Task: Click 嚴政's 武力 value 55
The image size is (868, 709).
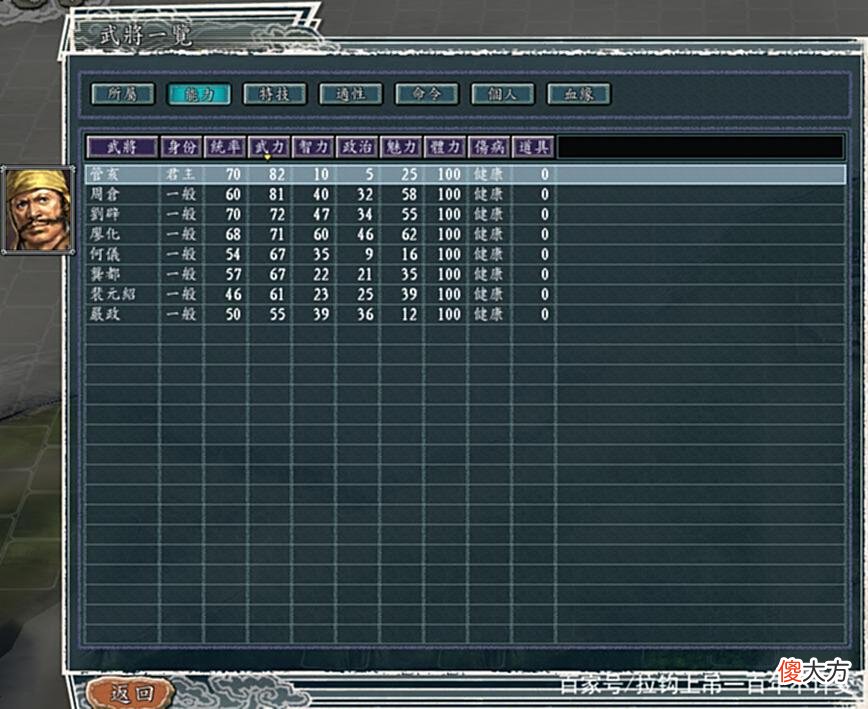Action: click(x=277, y=314)
